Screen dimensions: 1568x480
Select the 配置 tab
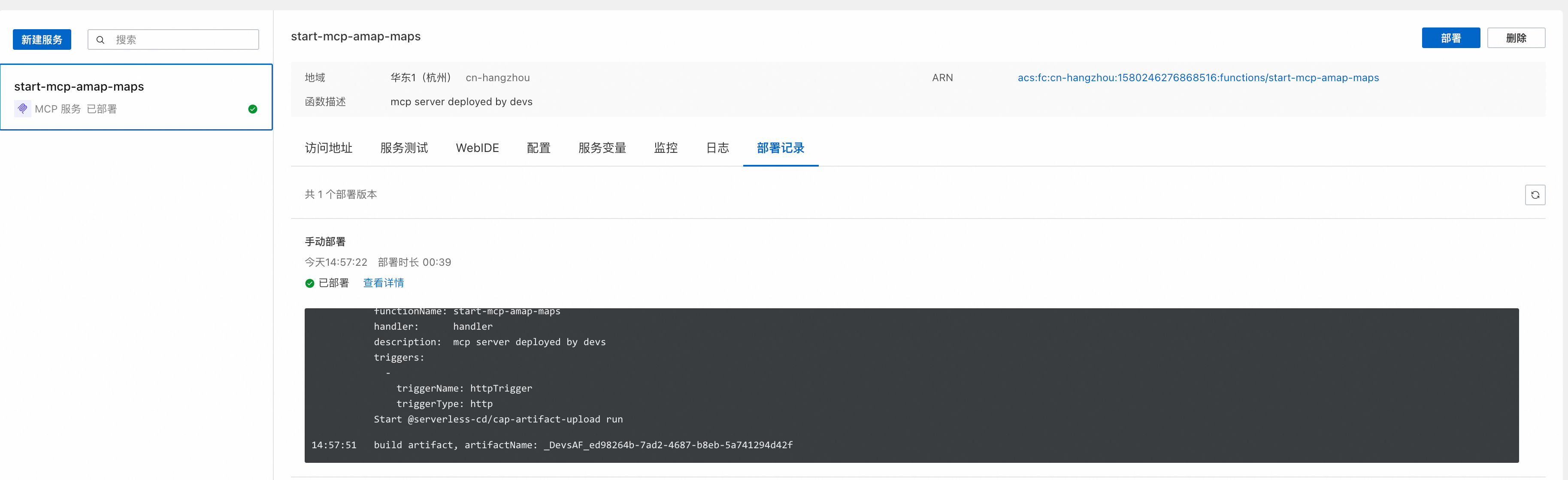point(538,148)
